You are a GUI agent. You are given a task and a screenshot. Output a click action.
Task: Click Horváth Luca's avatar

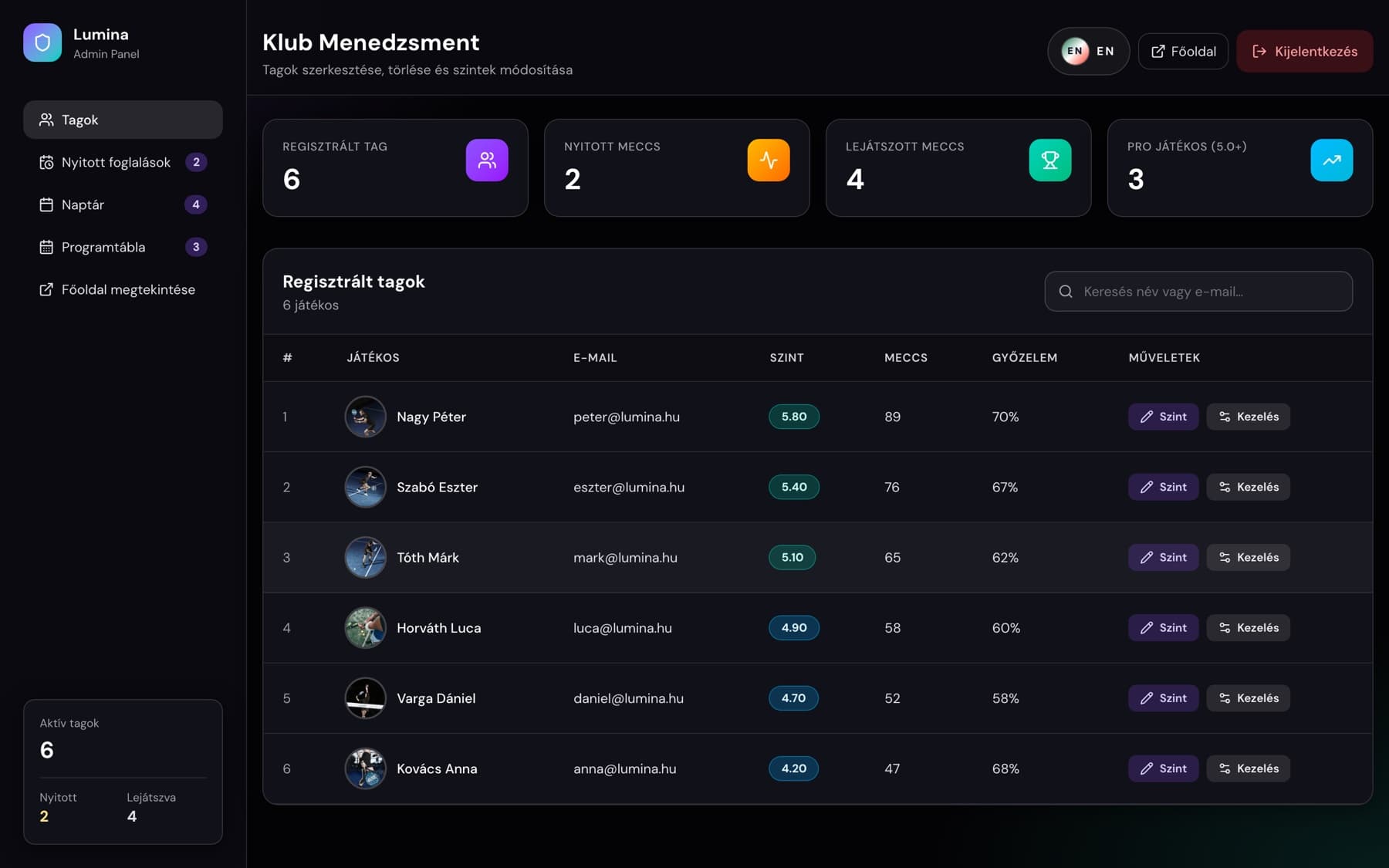pyautogui.click(x=365, y=628)
